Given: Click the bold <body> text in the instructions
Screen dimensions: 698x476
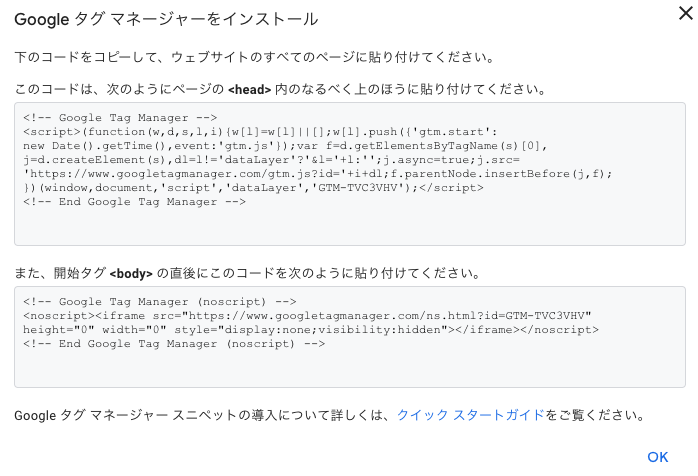Looking at the screenshot, I should [x=132, y=274].
